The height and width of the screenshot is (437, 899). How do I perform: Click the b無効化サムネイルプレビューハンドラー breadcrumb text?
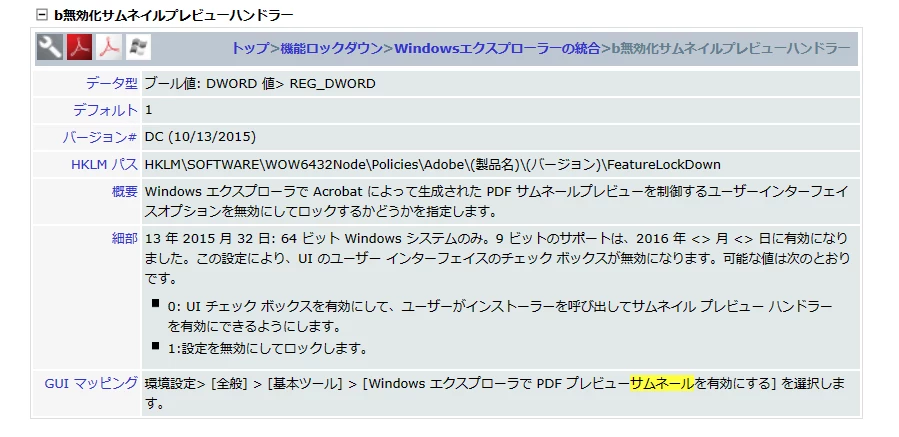pyautogui.click(x=731, y=48)
